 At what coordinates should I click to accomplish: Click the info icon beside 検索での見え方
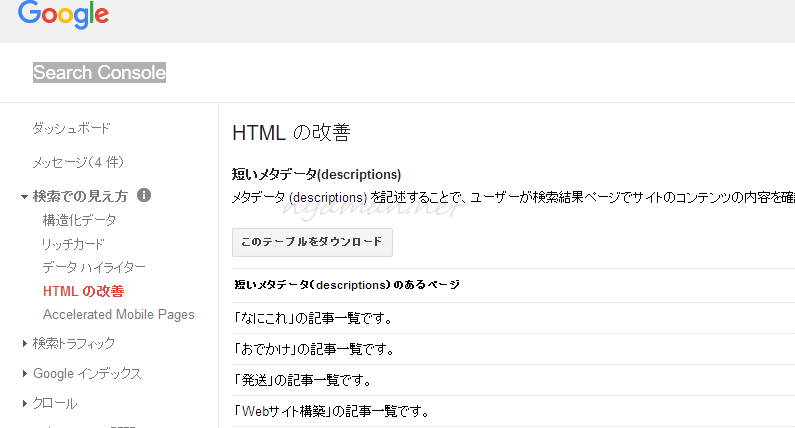(144, 195)
